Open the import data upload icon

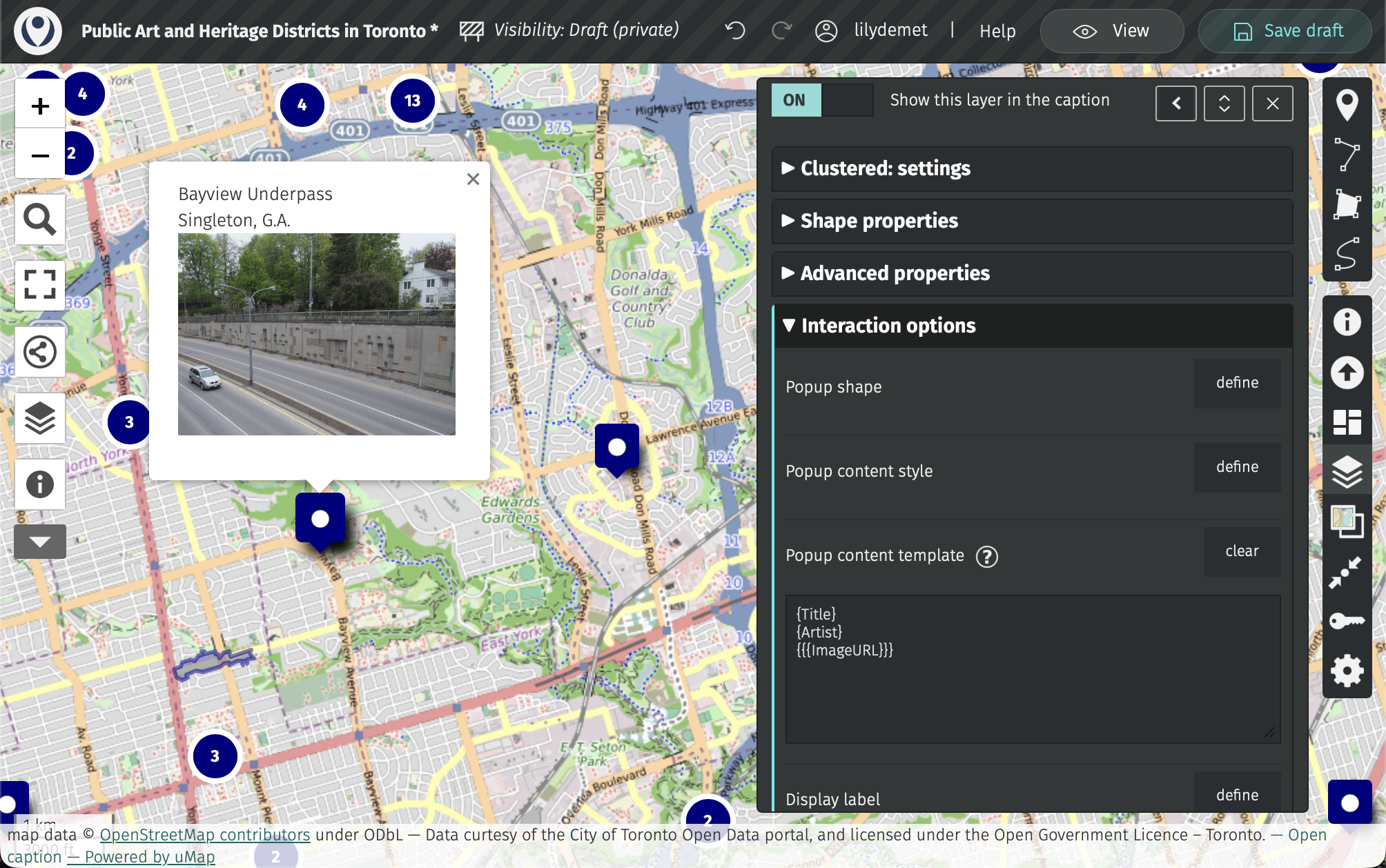[x=1347, y=373]
